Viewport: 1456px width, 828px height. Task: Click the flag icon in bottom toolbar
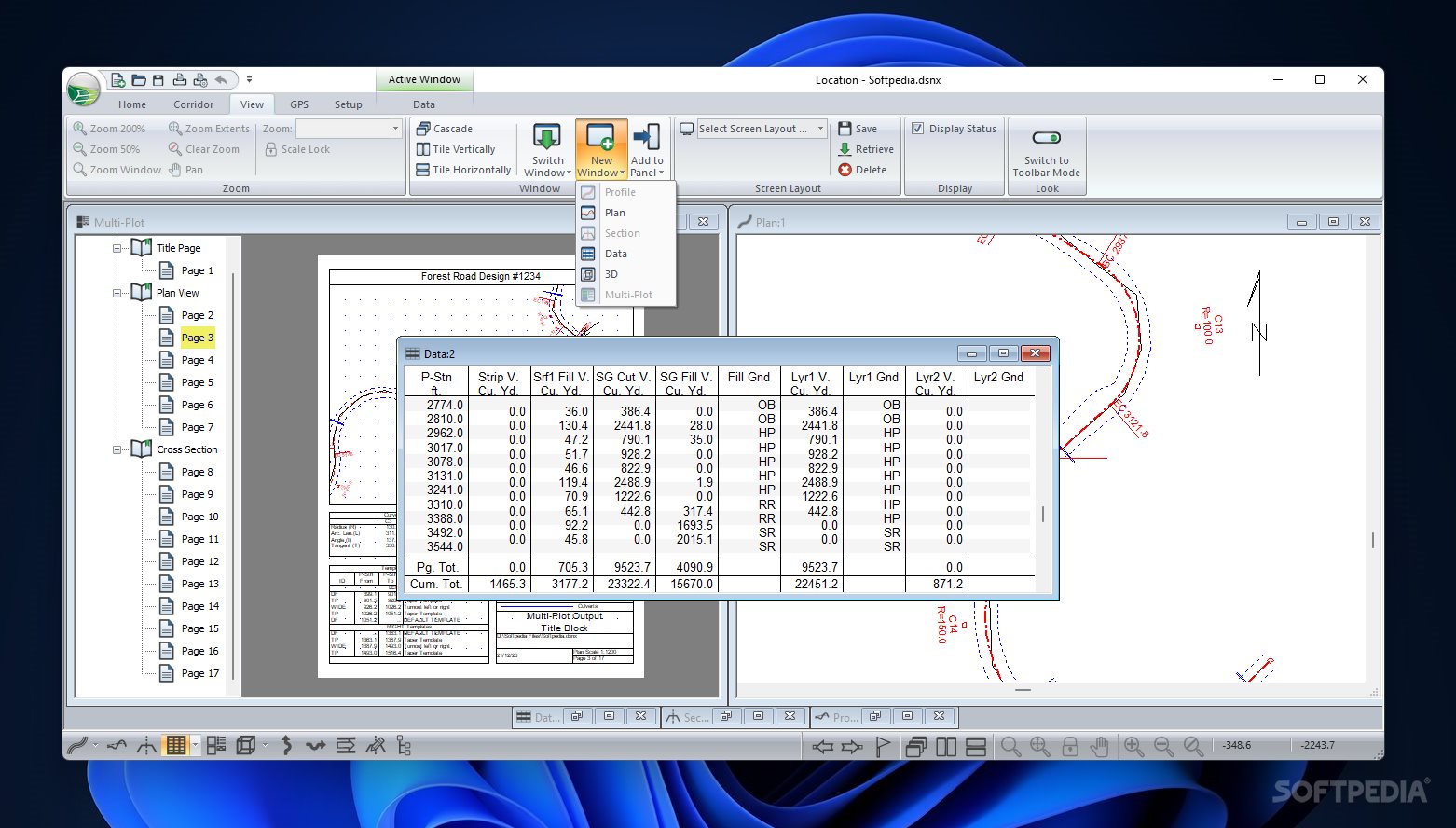pos(883,746)
